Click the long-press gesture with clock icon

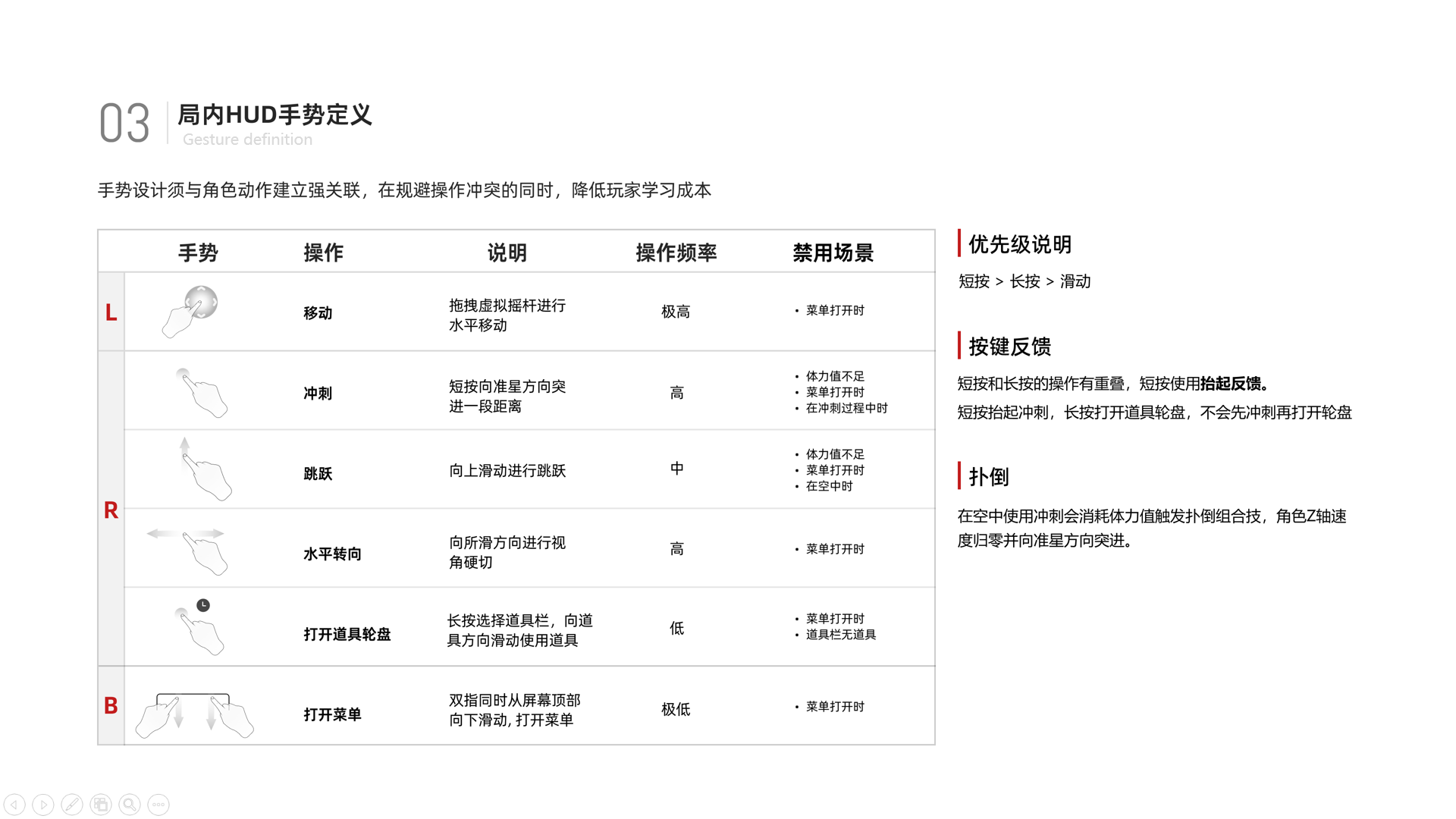pos(200,628)
